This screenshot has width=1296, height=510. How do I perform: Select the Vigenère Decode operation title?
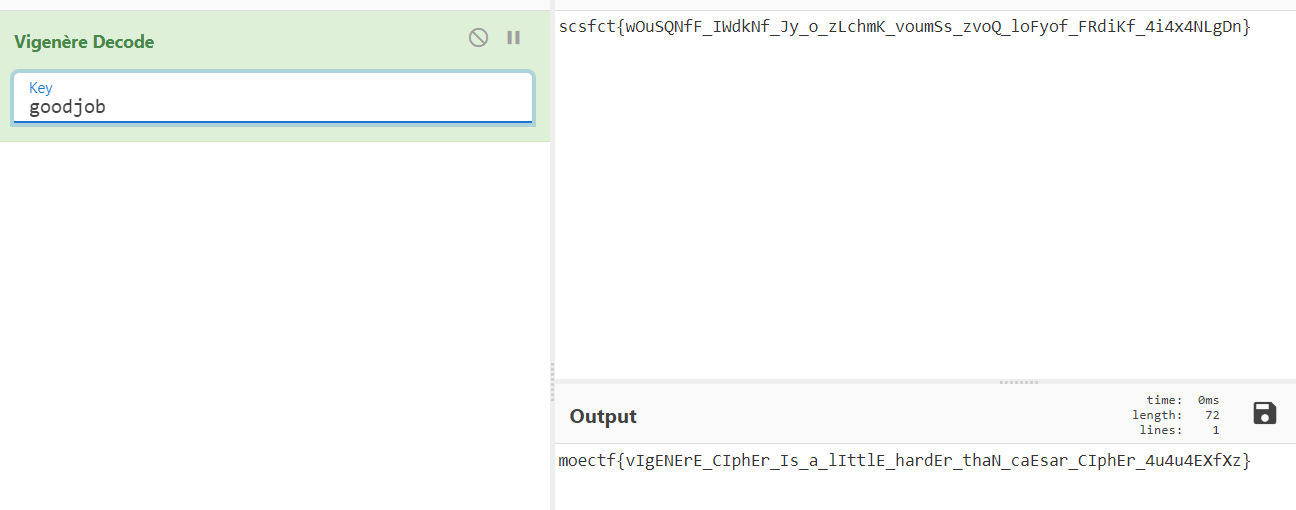(84, 42)
